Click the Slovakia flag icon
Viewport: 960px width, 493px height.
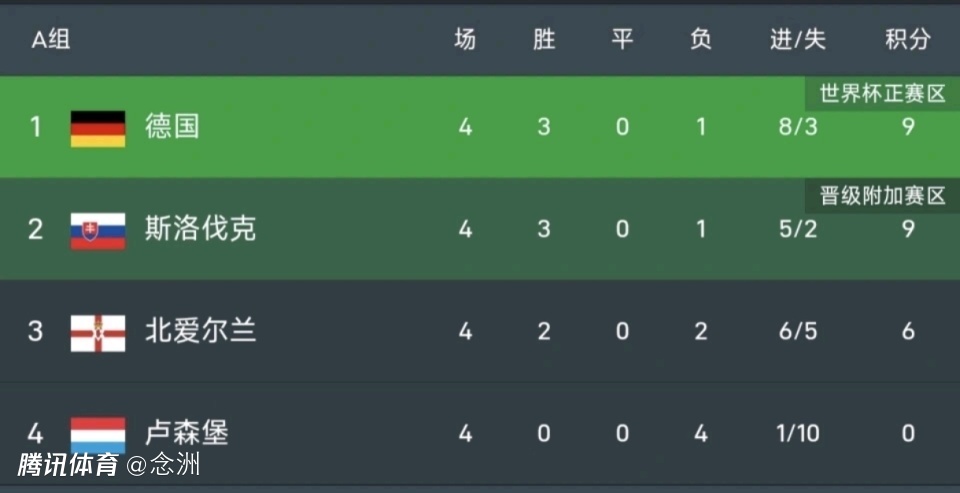point(98,230)
